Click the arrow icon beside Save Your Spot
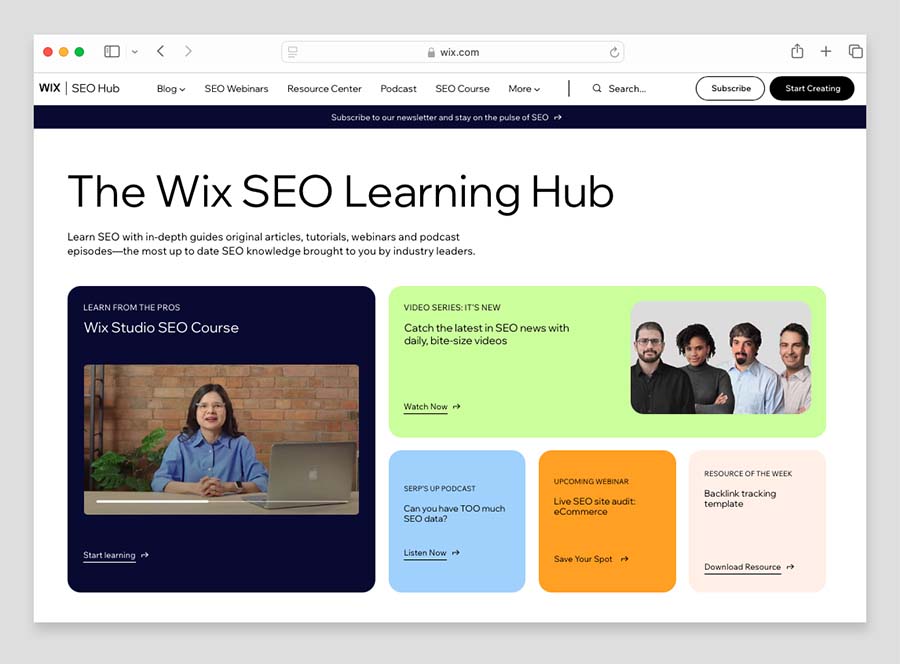The width and height of the screenshot is (900, 664). click(624, 559)
